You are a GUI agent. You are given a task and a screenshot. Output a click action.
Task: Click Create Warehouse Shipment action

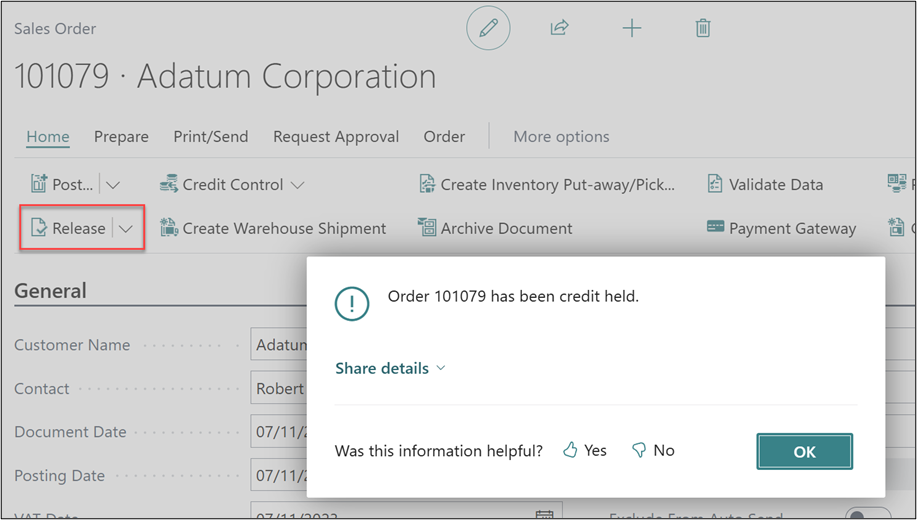pyautogui.click(x=273, y=228)
